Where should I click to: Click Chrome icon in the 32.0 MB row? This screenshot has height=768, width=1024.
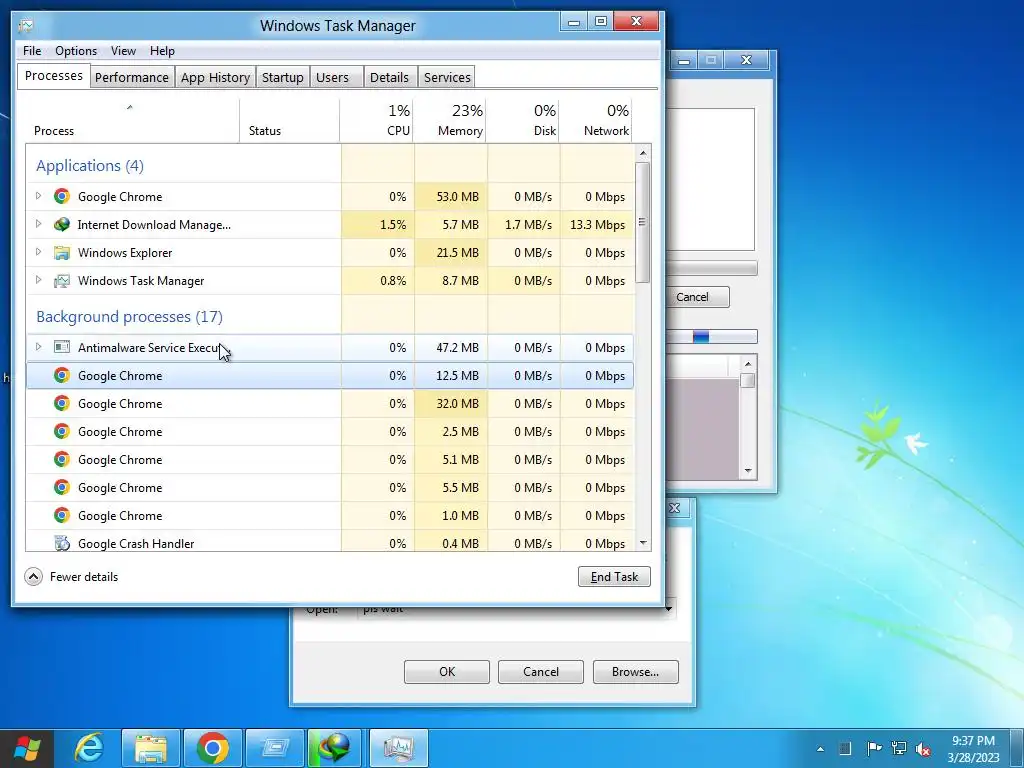62,404
